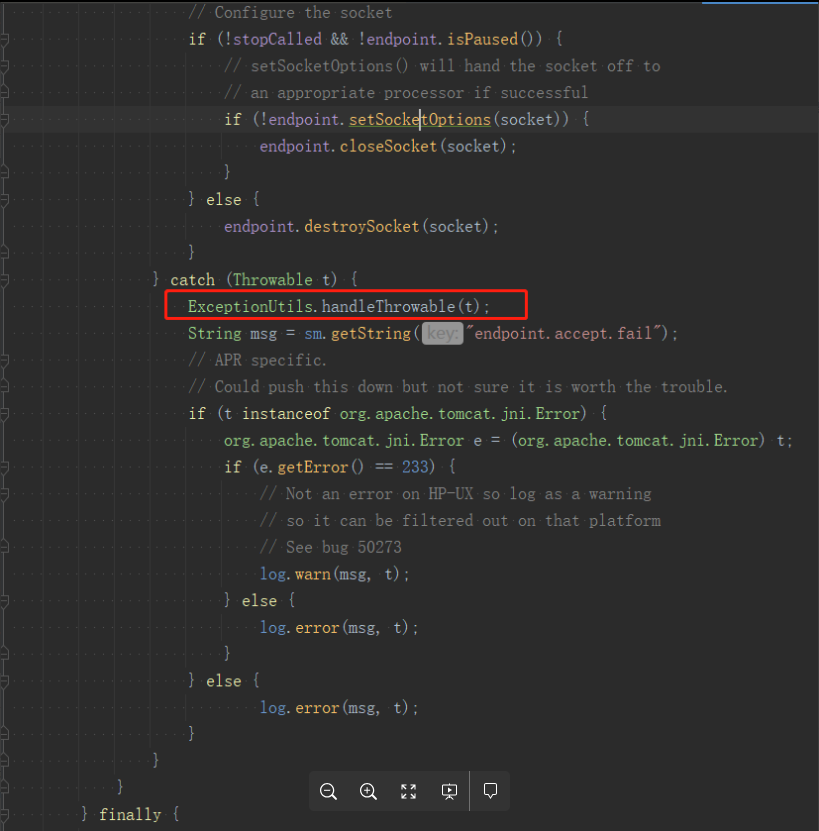
Task: Click 'isPaused' in the if condition
Action: pyautogui.click(x=482, y=39)
